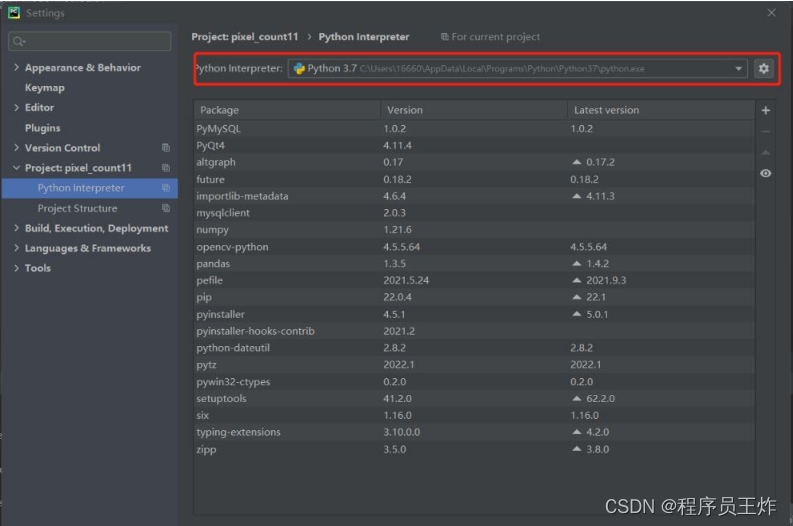Sort by Latest version column header

660,110
